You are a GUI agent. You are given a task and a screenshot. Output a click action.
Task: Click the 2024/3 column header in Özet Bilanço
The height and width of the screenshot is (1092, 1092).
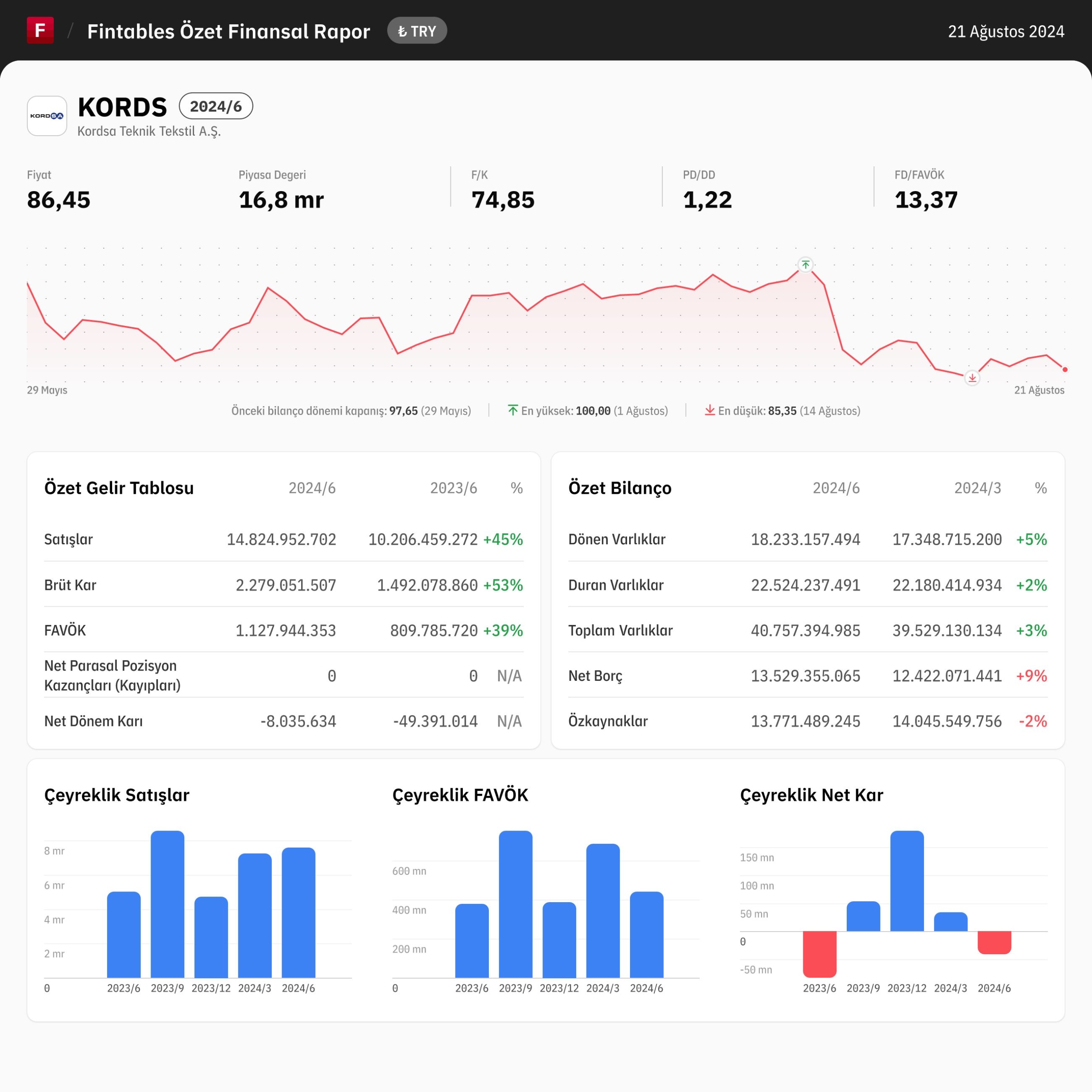pos(978,488)
